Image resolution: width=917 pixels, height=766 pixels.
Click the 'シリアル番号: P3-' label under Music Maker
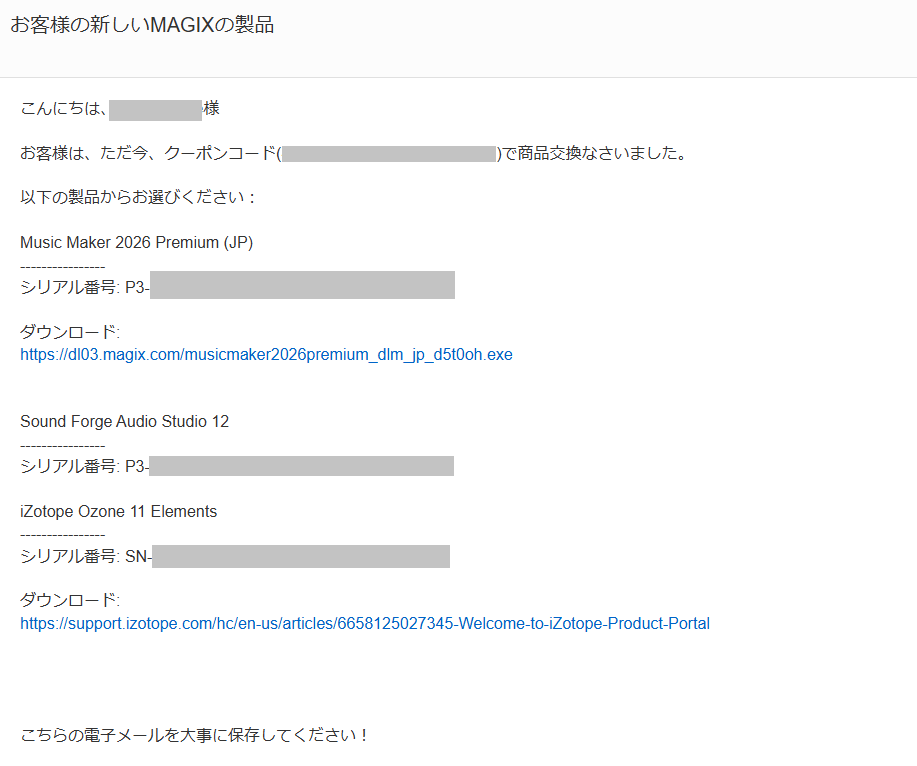84,288
